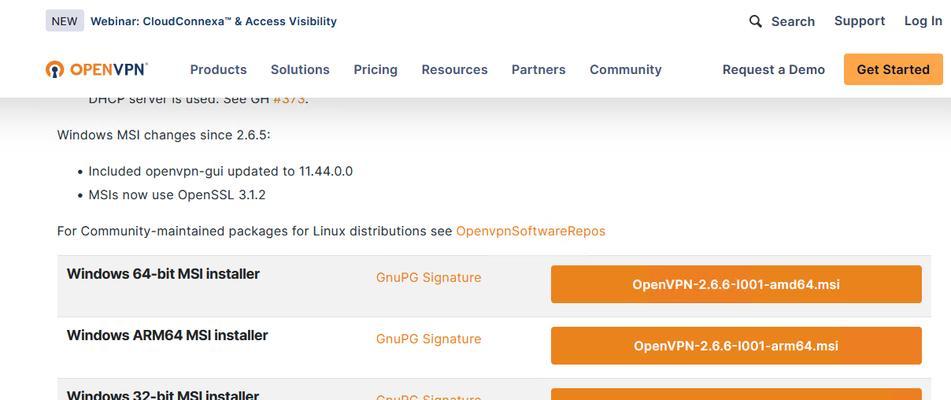The image size is (951, 400).
Task: Open the Products menu
Action: [x=218, y=69]
